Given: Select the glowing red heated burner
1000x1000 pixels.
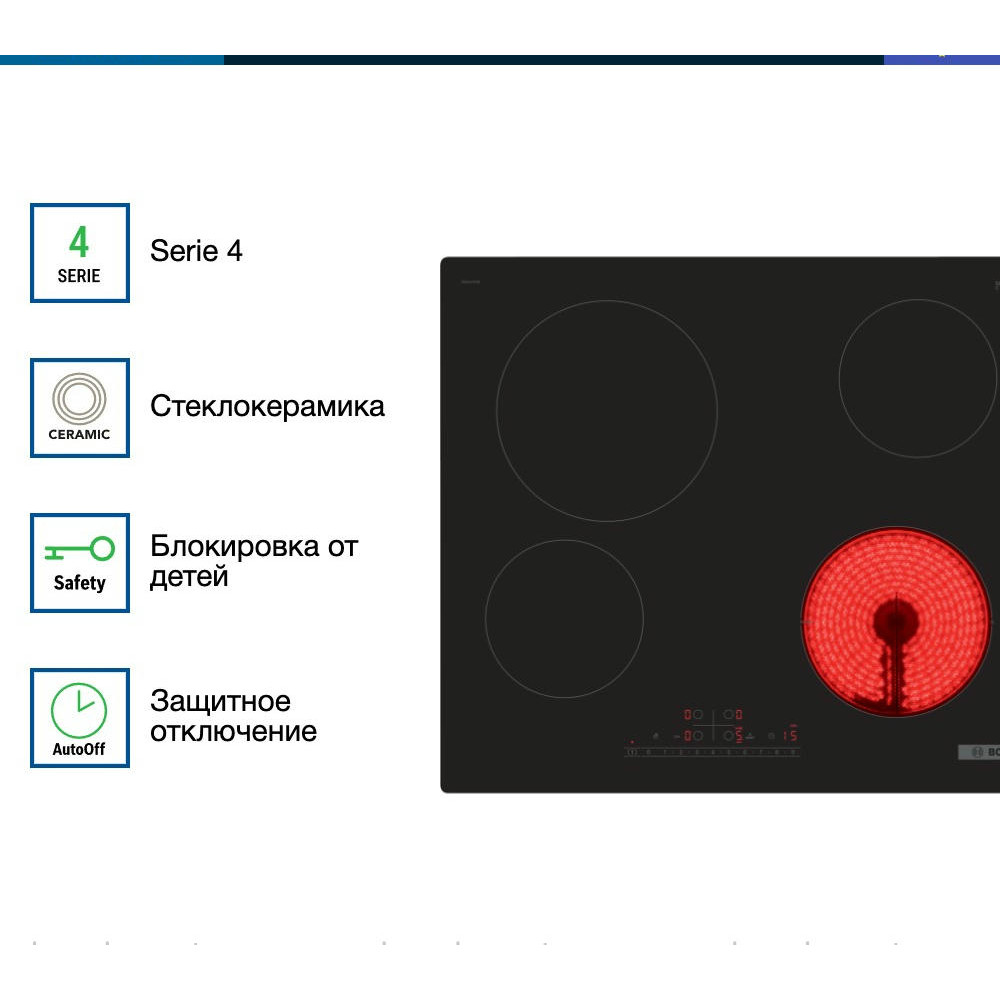Looking at the screenshot, I should pos(896,622).
